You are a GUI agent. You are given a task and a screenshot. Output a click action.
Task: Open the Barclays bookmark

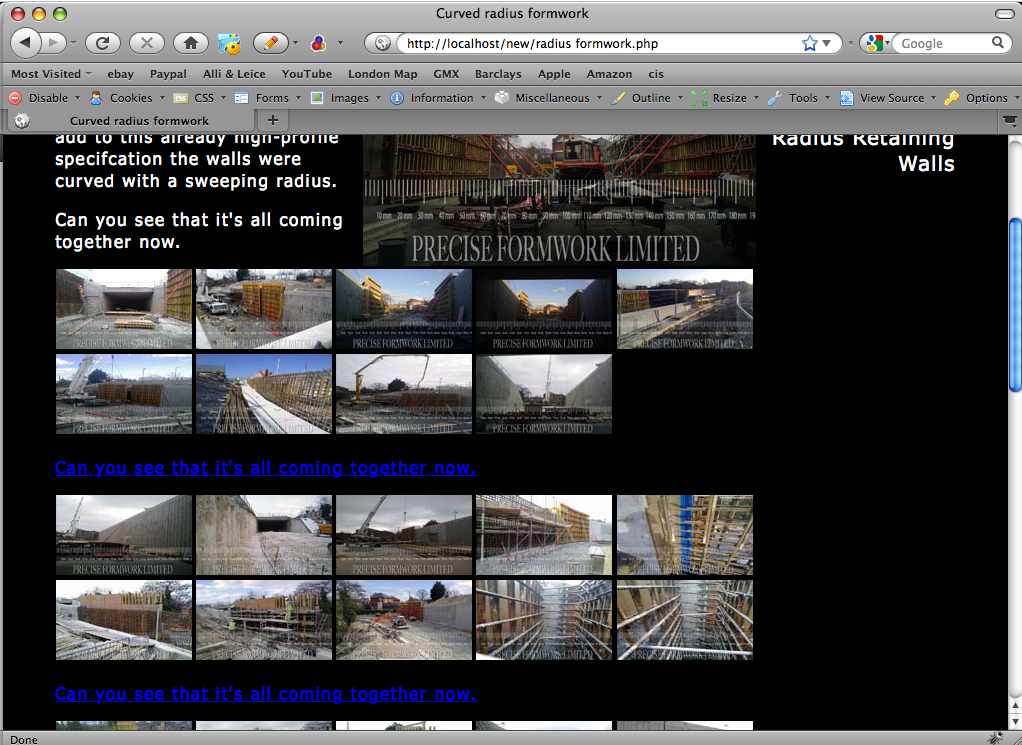[x=498, y=74]
